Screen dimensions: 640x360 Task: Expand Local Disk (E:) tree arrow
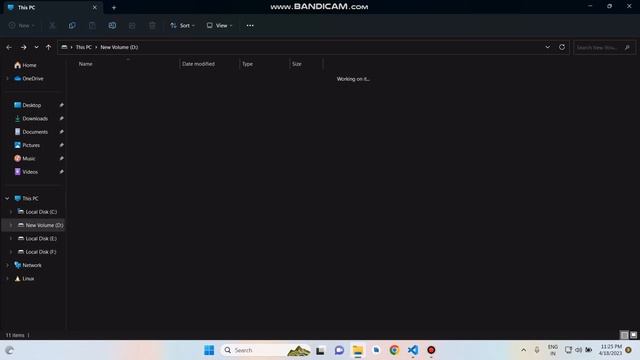[x=11, y=238]
